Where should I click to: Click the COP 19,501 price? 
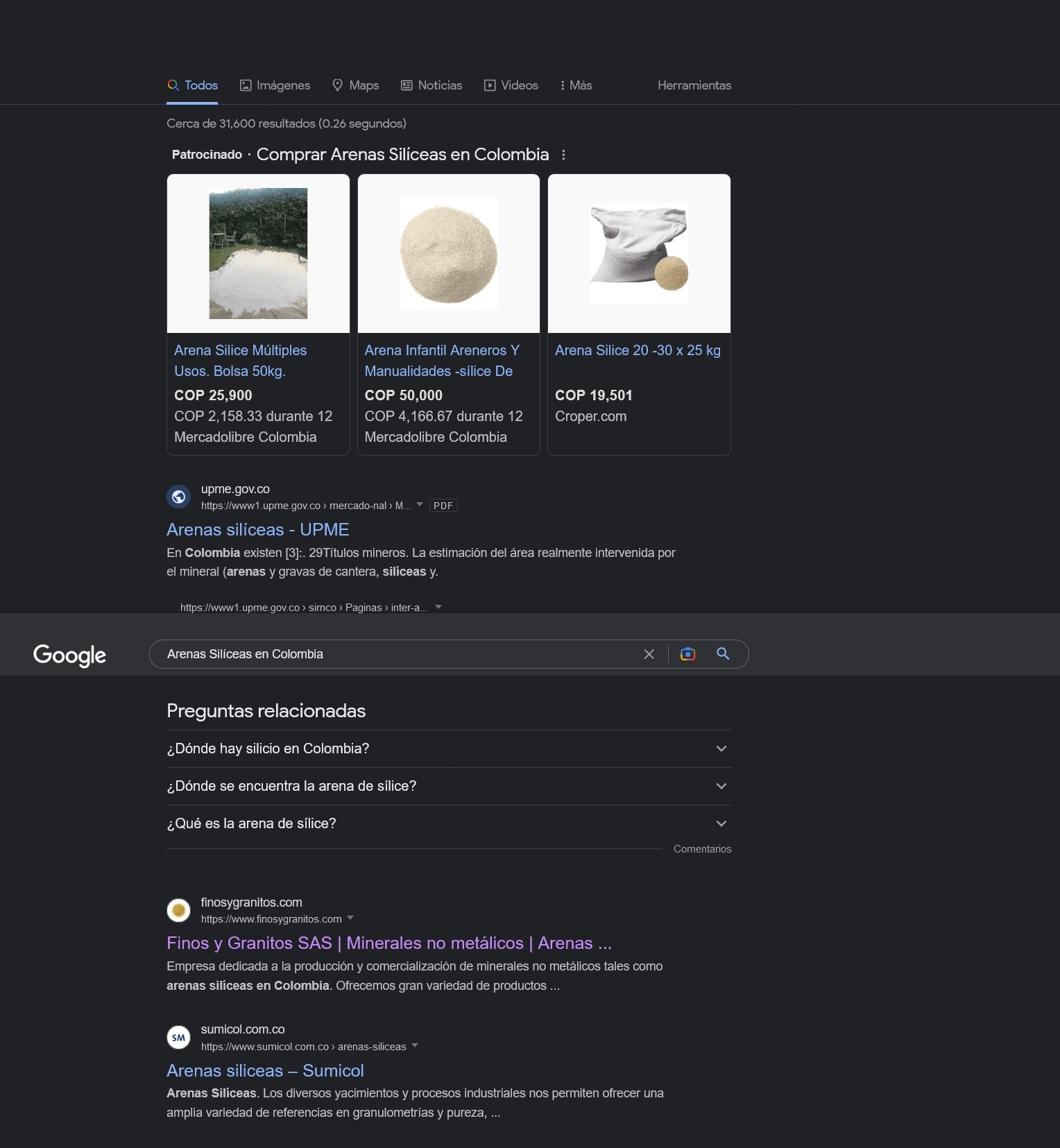[x=594, y=395]
